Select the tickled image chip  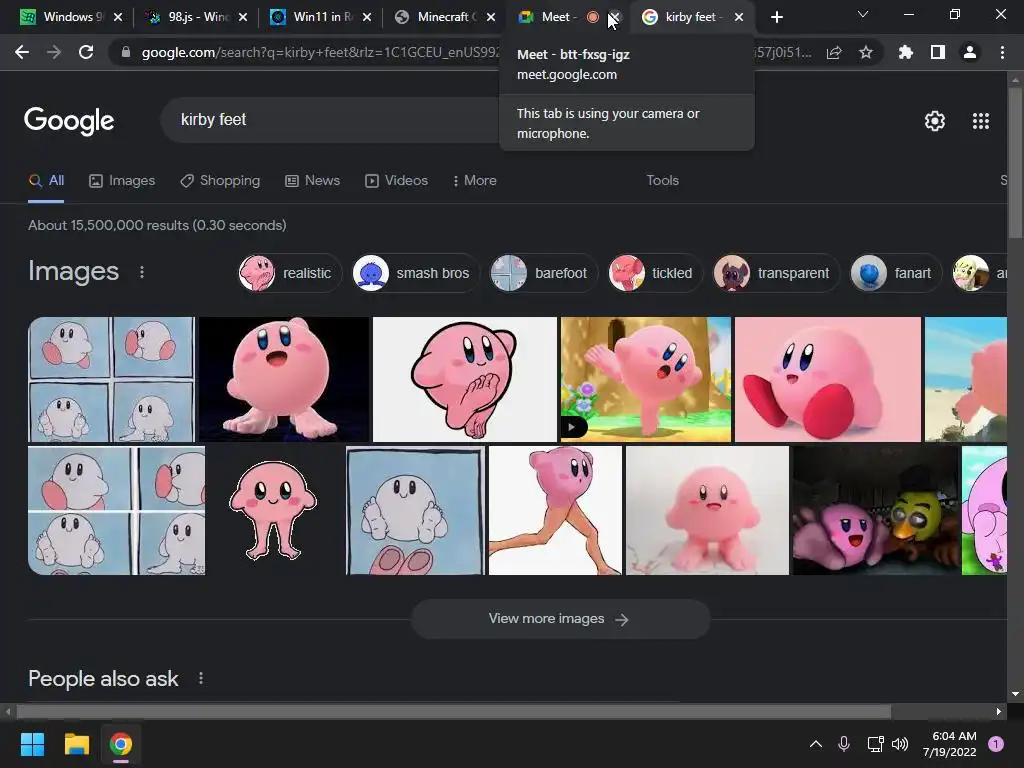click(654, 273)
